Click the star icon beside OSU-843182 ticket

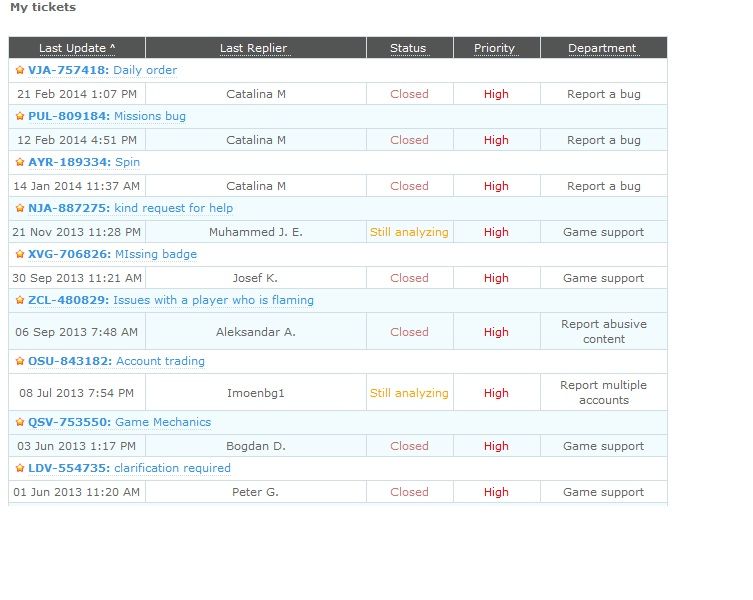pos(20,362)
